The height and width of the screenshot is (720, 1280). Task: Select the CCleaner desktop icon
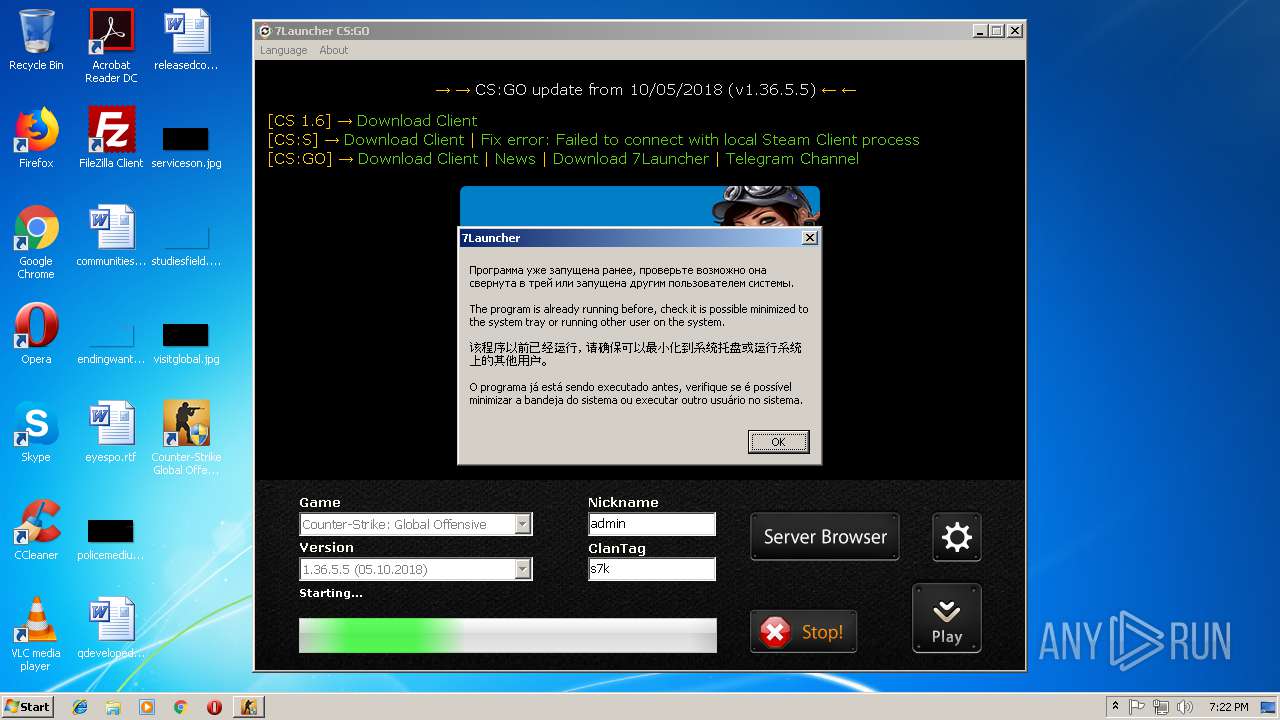coord(36,530)
